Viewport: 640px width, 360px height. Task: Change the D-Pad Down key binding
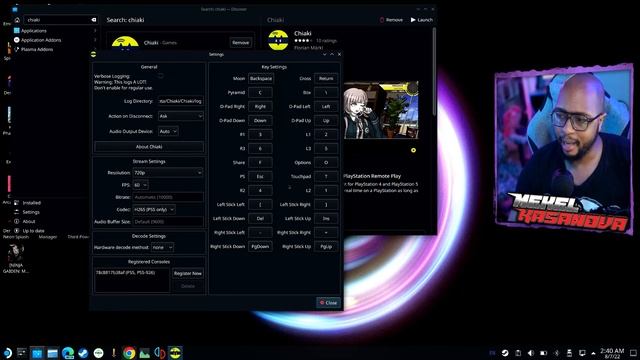260,120
